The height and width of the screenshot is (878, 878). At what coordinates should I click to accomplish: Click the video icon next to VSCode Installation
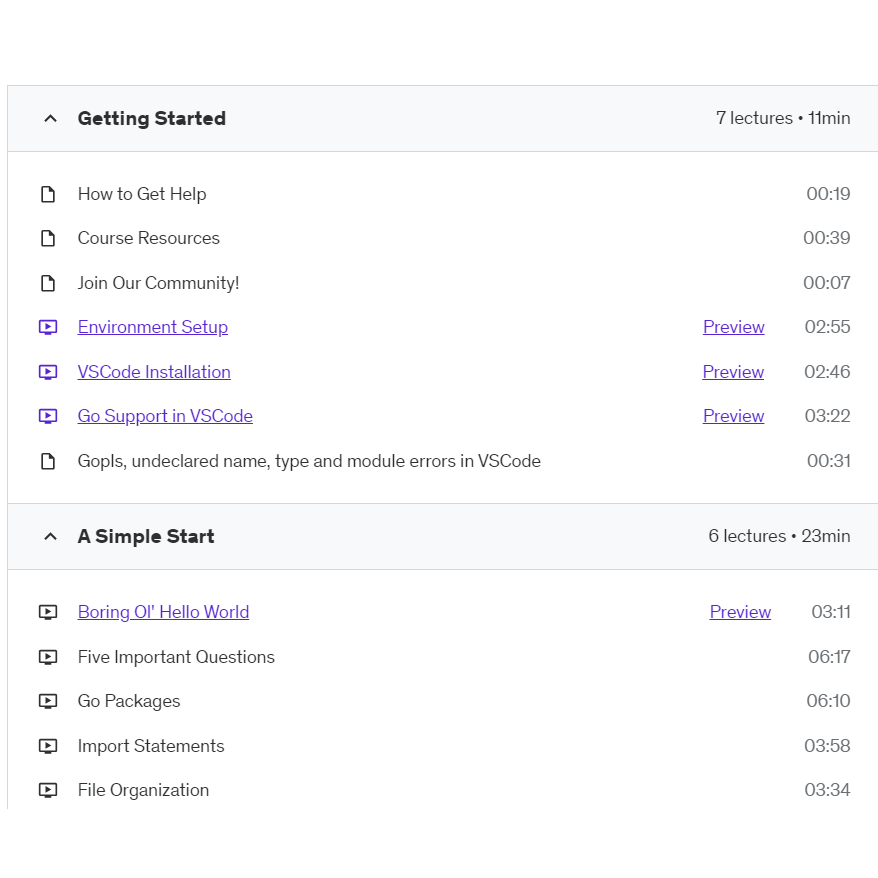pyautogui.click(x=48, y=372)
